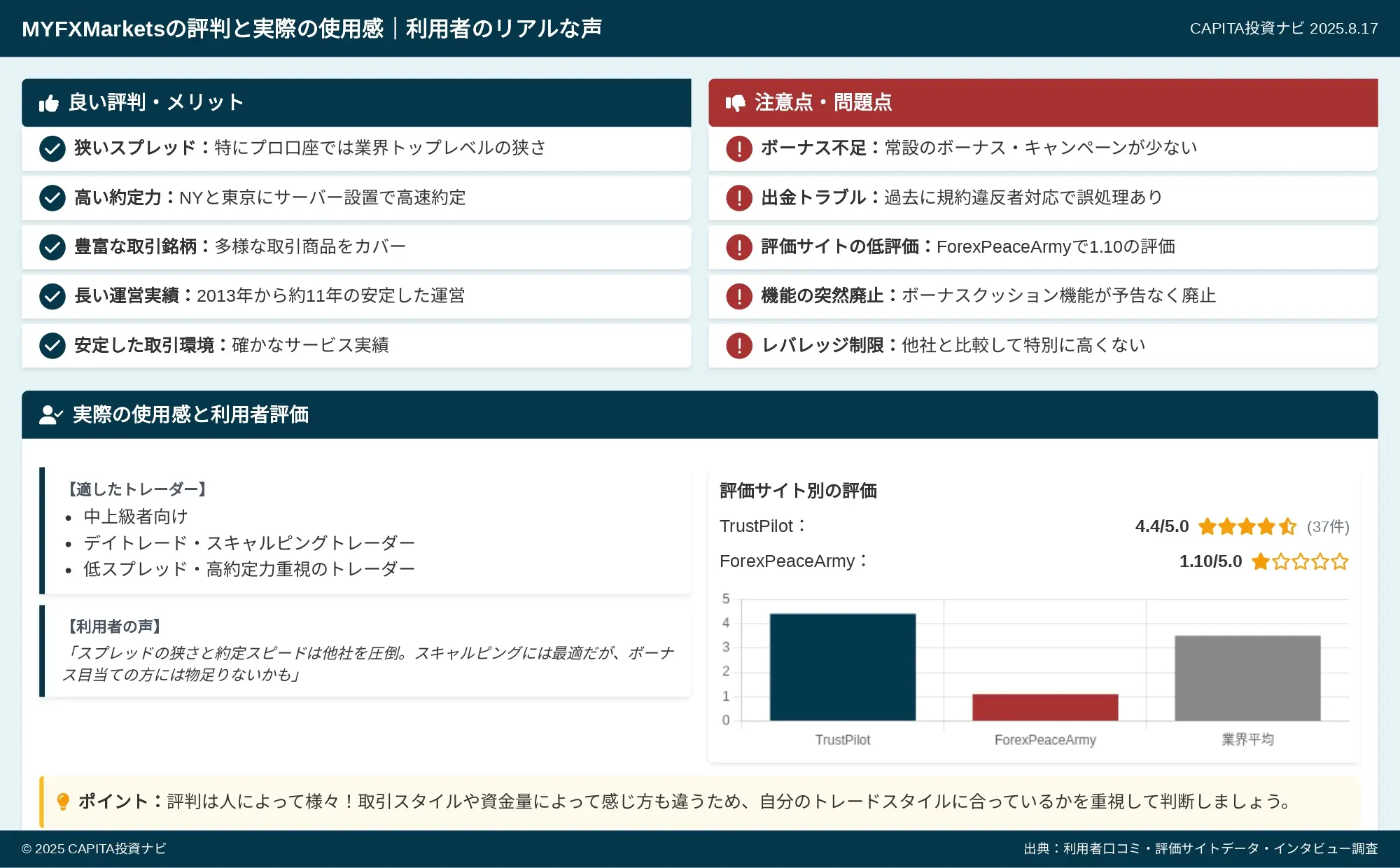This screenshot has height=868, width=1400.
Task: Click the 機能の突然廃止 row text
Action: [988, 295]
